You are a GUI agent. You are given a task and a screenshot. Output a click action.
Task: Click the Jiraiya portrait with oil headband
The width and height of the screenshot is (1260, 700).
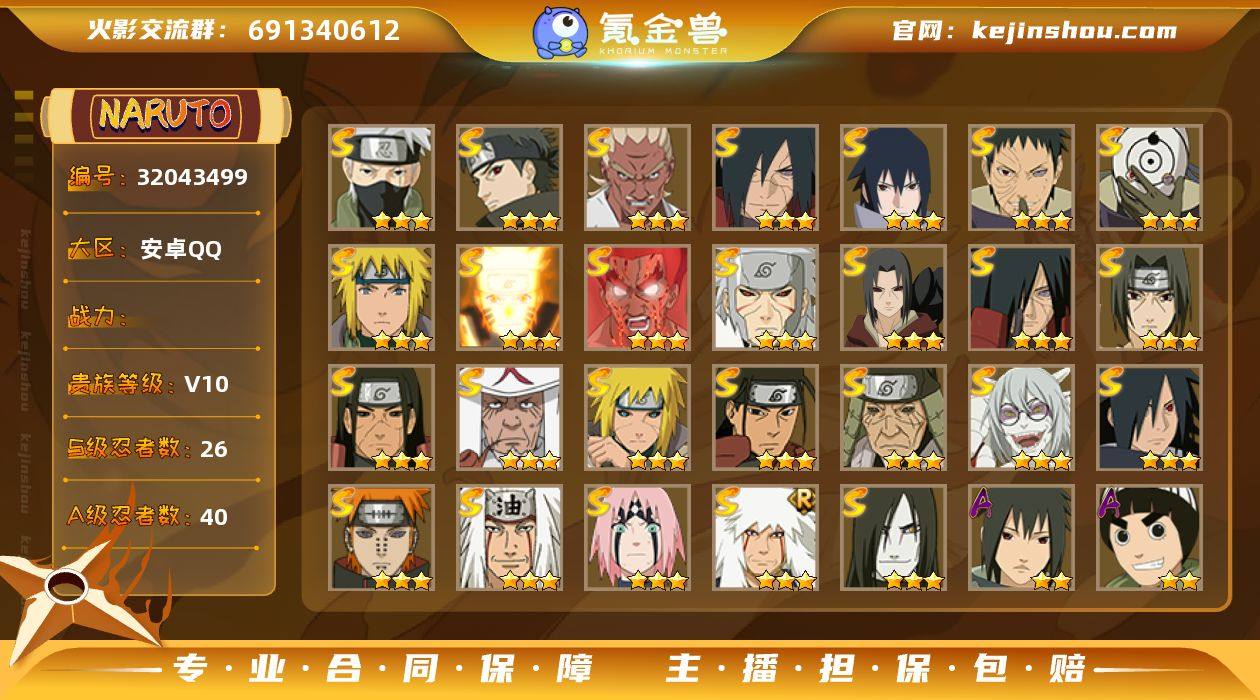point(510,537)
